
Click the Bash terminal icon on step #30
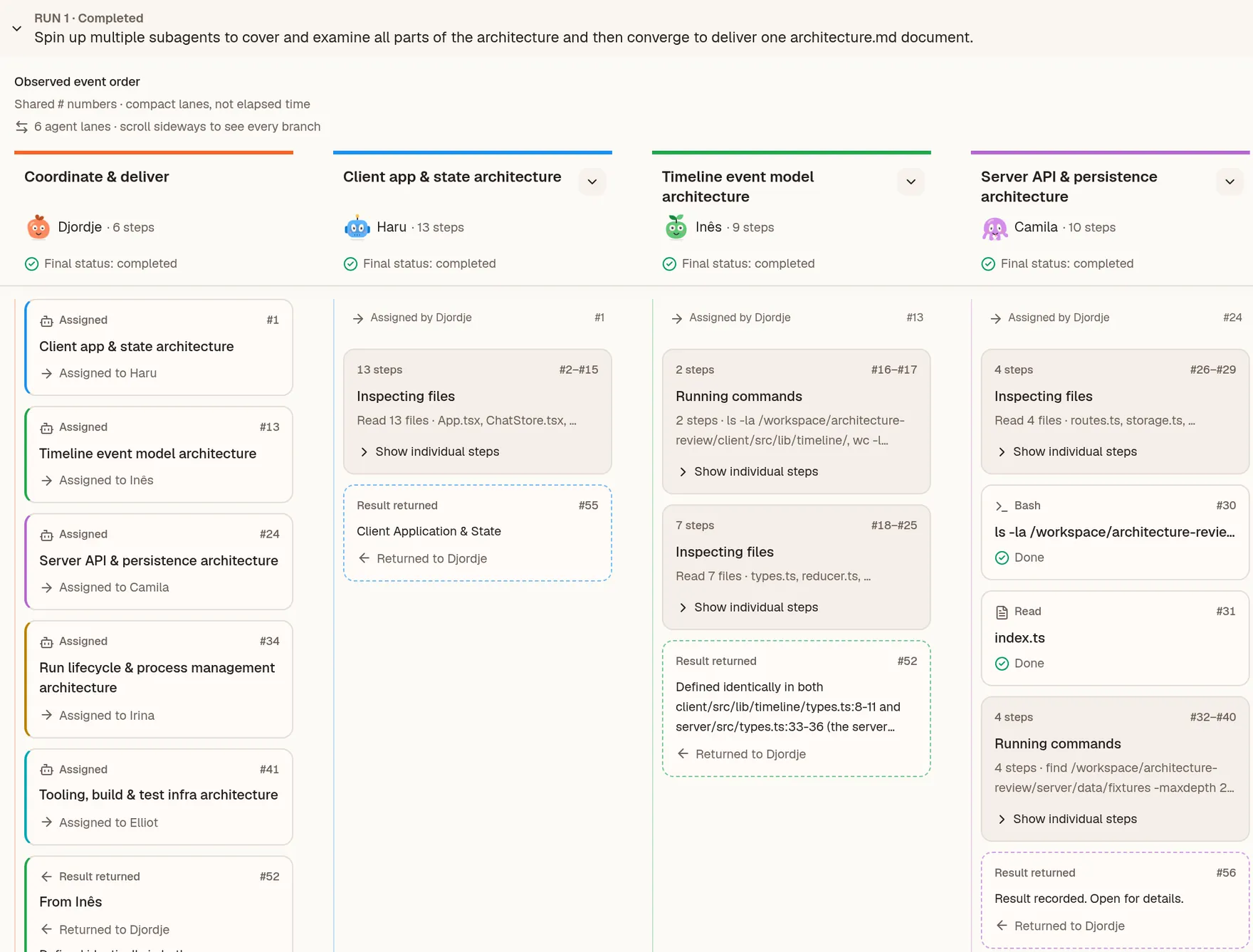click(1002, 506)
